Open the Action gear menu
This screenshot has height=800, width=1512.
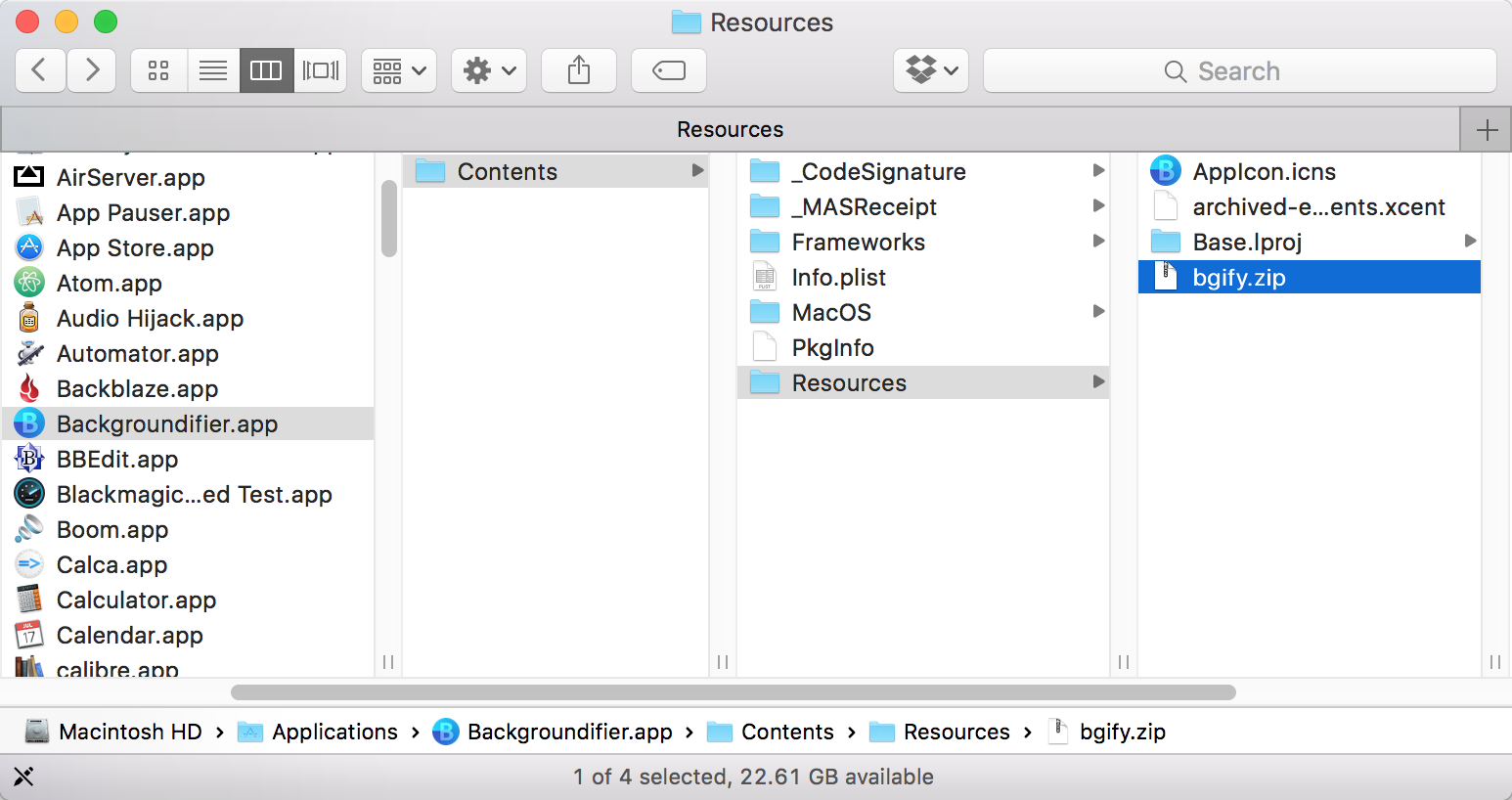(x=489, y=70)
